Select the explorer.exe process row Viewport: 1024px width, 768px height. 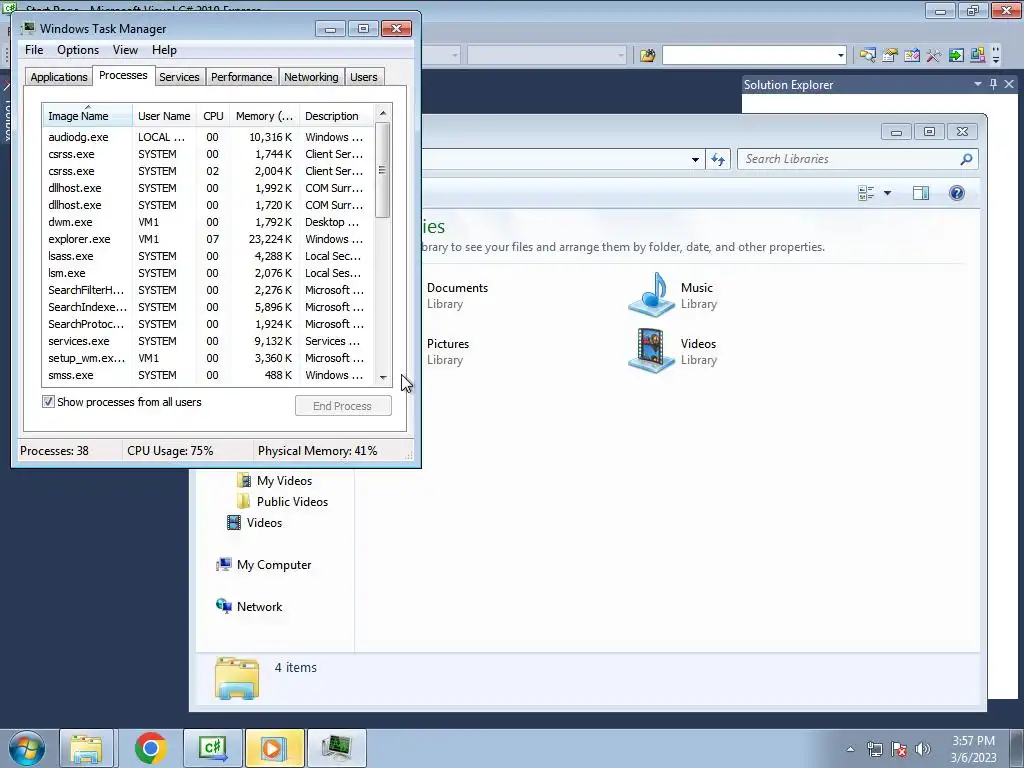208,239
